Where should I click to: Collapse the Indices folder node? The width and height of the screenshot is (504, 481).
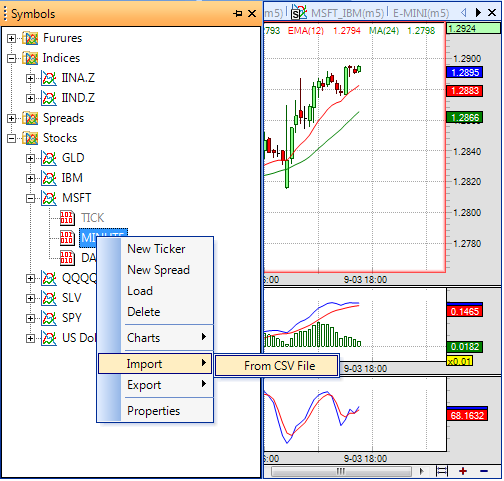11,58
